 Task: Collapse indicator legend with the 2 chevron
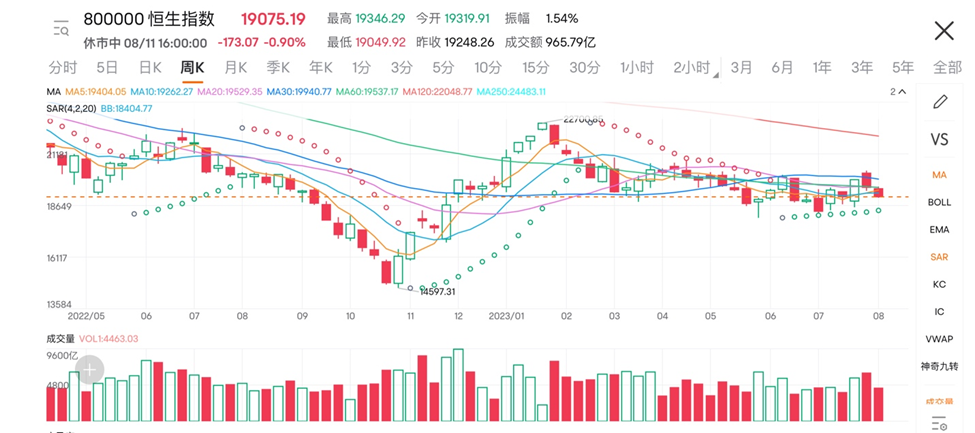(898, 91)
